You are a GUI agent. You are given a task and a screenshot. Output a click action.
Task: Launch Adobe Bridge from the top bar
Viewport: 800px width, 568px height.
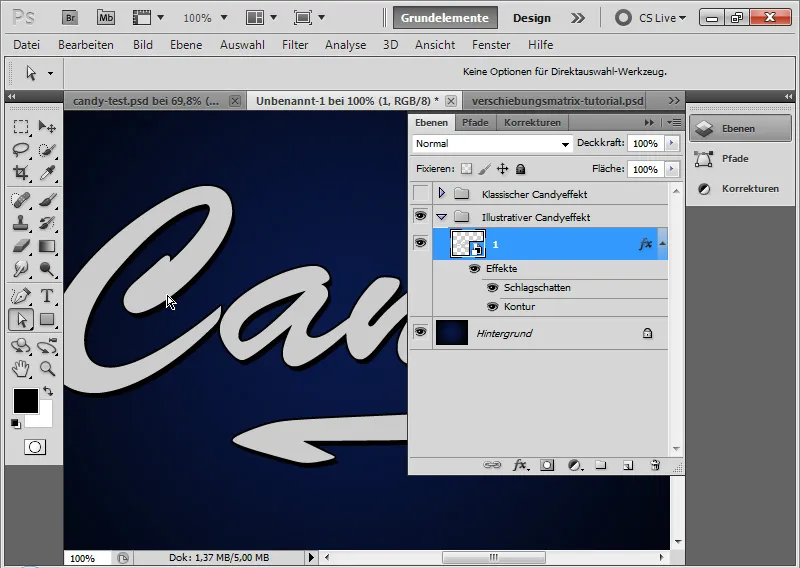click(70, 18)
